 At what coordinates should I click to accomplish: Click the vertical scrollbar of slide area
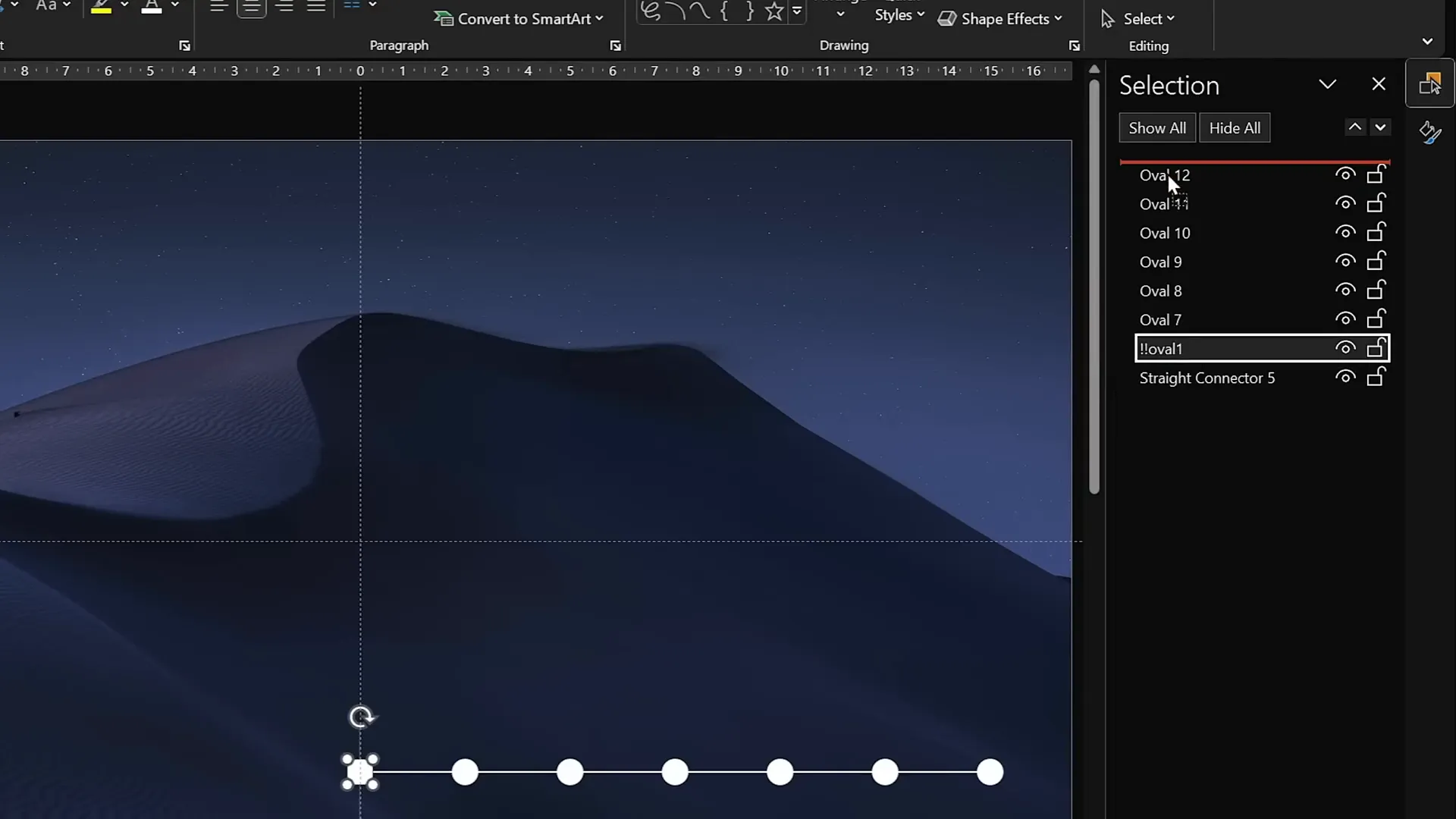coord(1094,288)
